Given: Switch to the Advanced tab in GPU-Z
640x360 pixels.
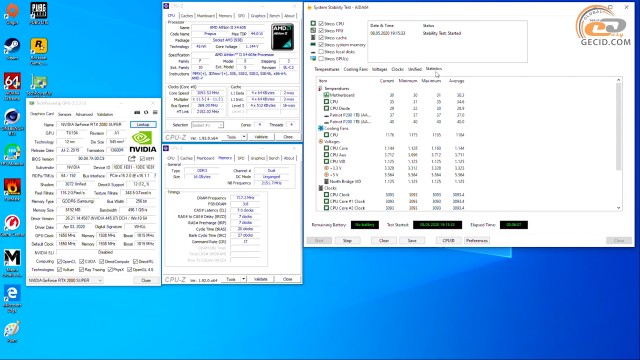Looking at the screenshot, I should point(84,114).
